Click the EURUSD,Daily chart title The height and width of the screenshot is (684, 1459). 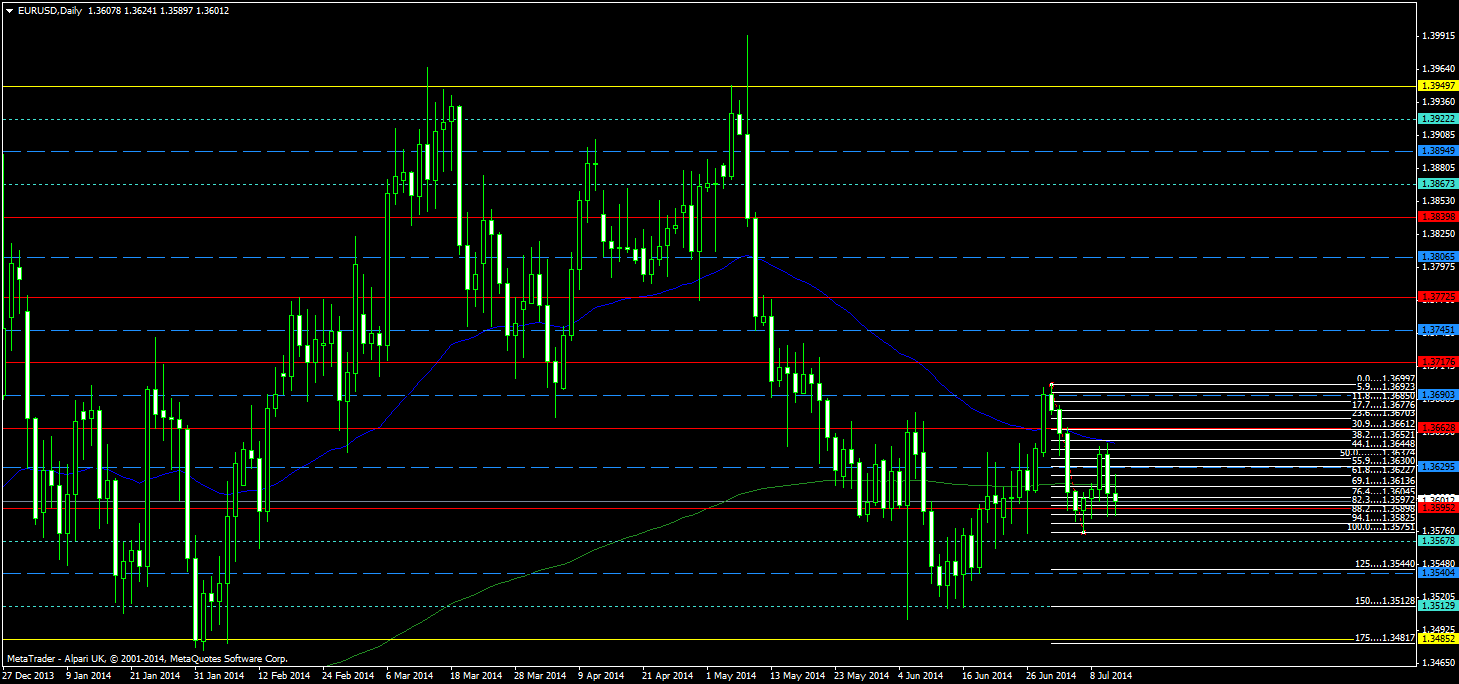[50, 10]
